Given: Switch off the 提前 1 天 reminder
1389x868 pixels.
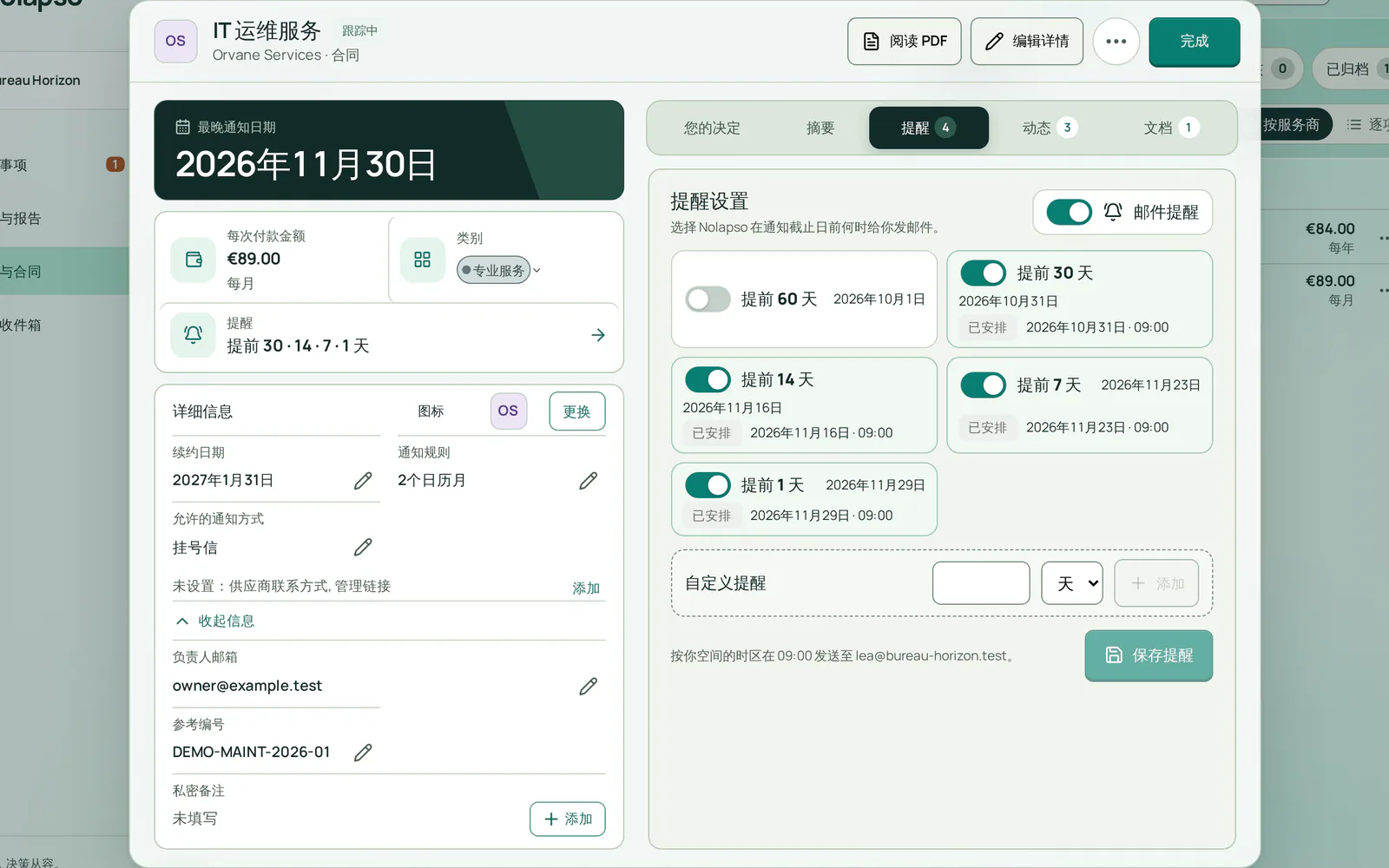Looking at the screenshot, I should (708, 484).
